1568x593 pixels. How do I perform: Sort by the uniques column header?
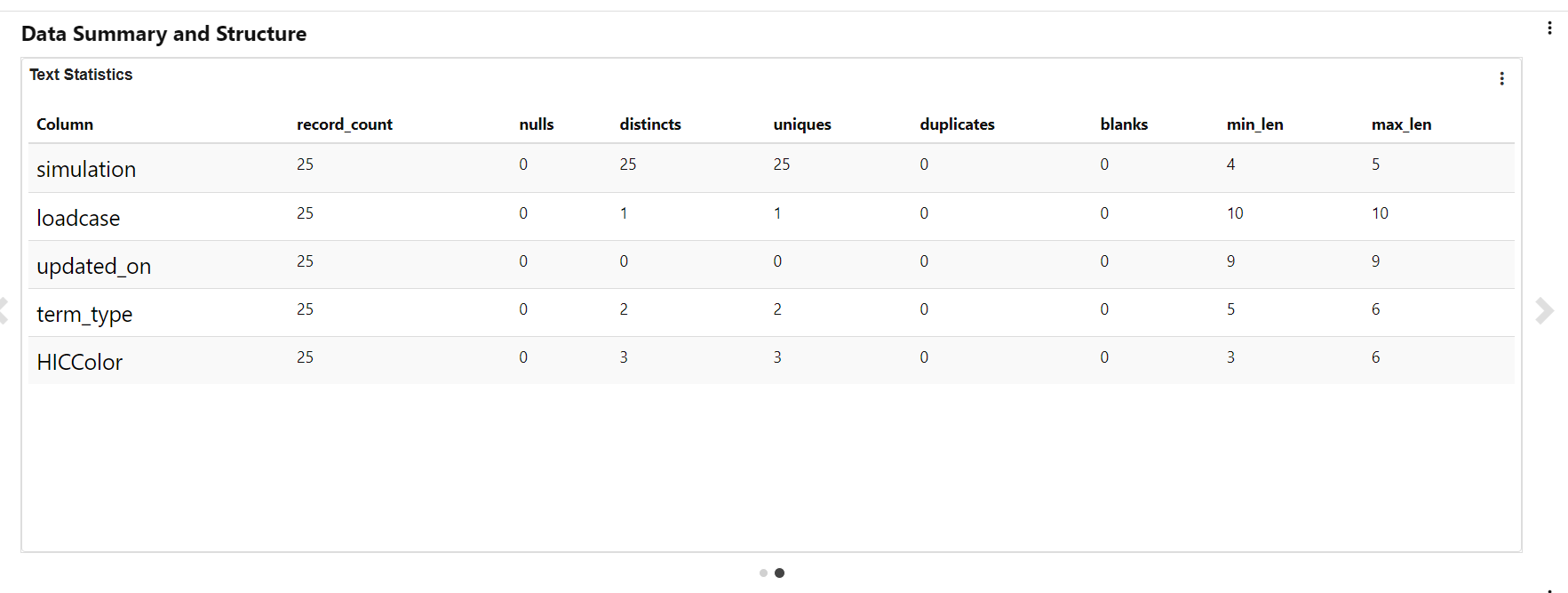click(x=802, y=124)
